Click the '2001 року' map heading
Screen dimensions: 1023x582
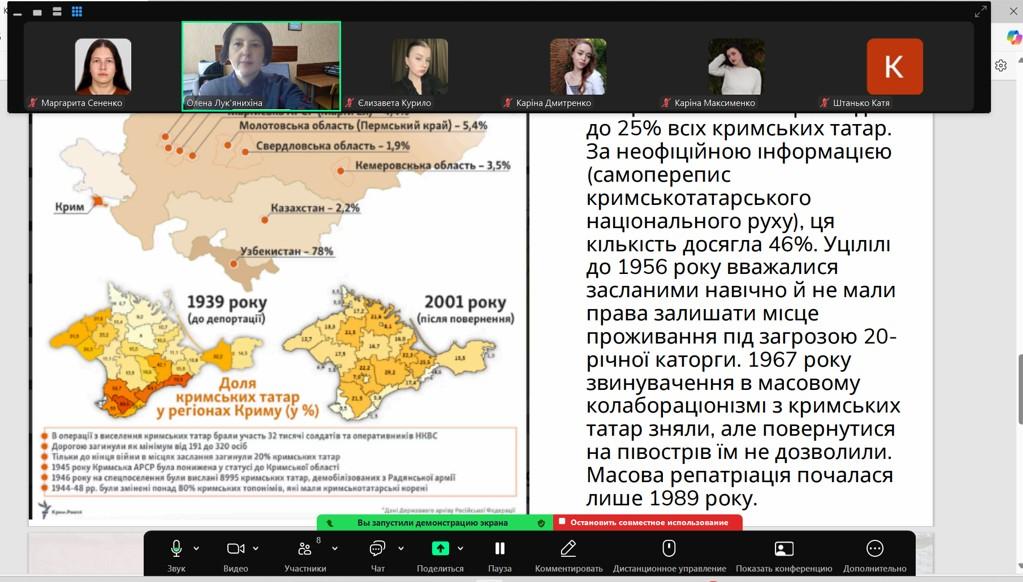465,302
